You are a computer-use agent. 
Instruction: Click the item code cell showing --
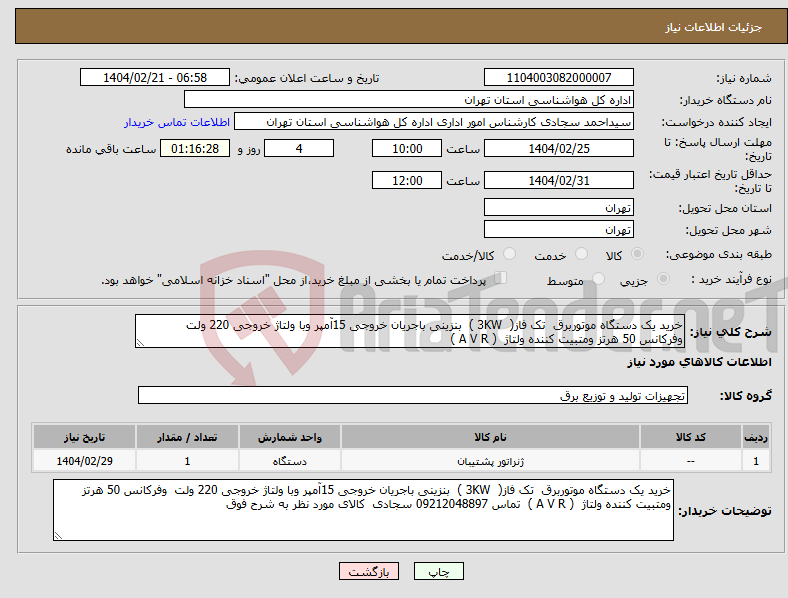[x=691, y=461]
